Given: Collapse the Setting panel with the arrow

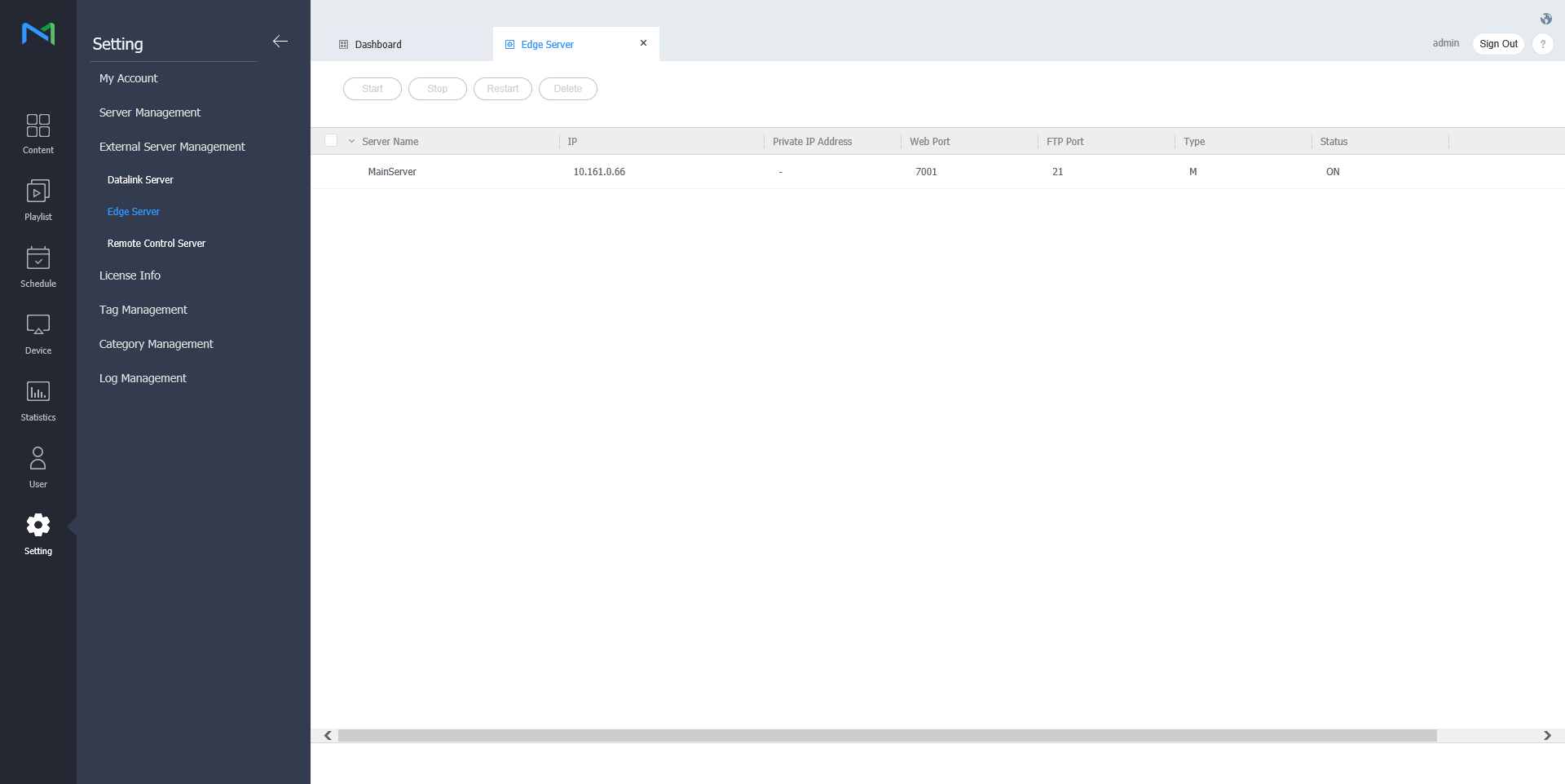Looking at the screenshot, I should click(x=280, y=41).
